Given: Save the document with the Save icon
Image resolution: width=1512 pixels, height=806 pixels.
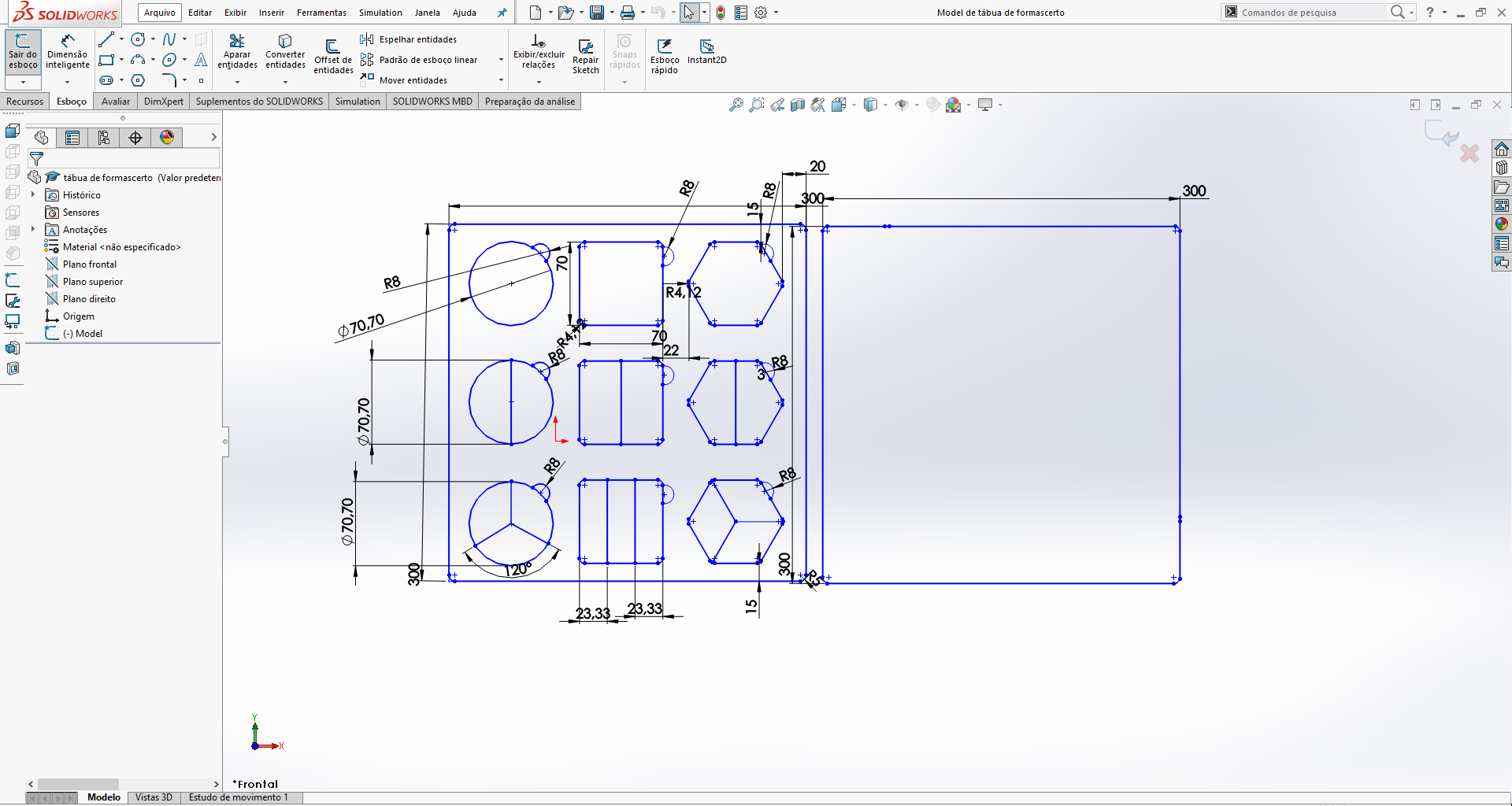Looking at the screenshot, I should [x=597, y=13].
